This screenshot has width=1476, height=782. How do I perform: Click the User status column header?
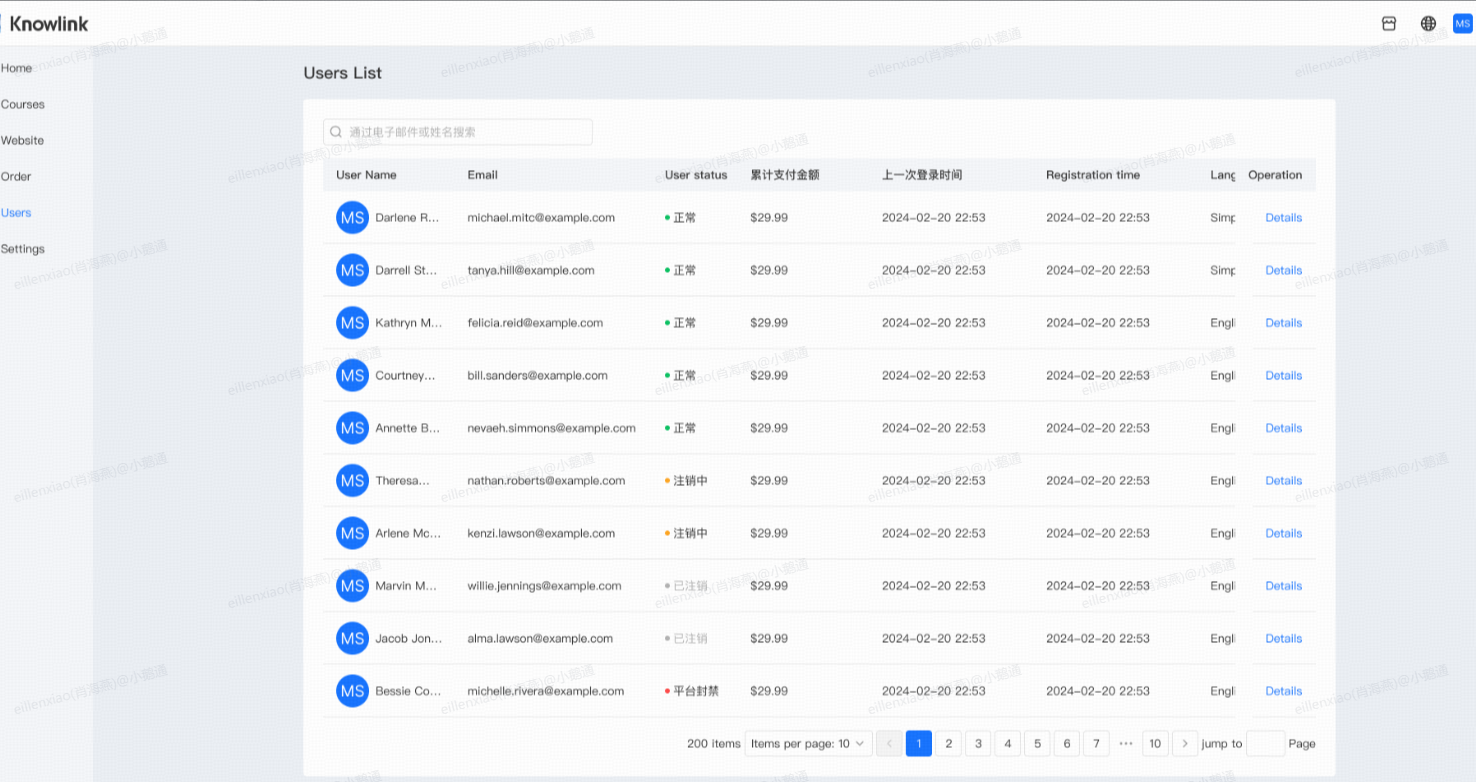pyautogui.click(x=696, y=175)
